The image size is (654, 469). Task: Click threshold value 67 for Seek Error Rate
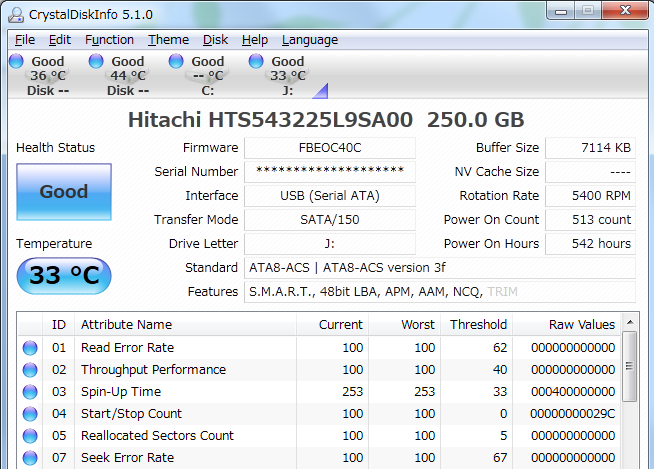click(x=500, y=458)
